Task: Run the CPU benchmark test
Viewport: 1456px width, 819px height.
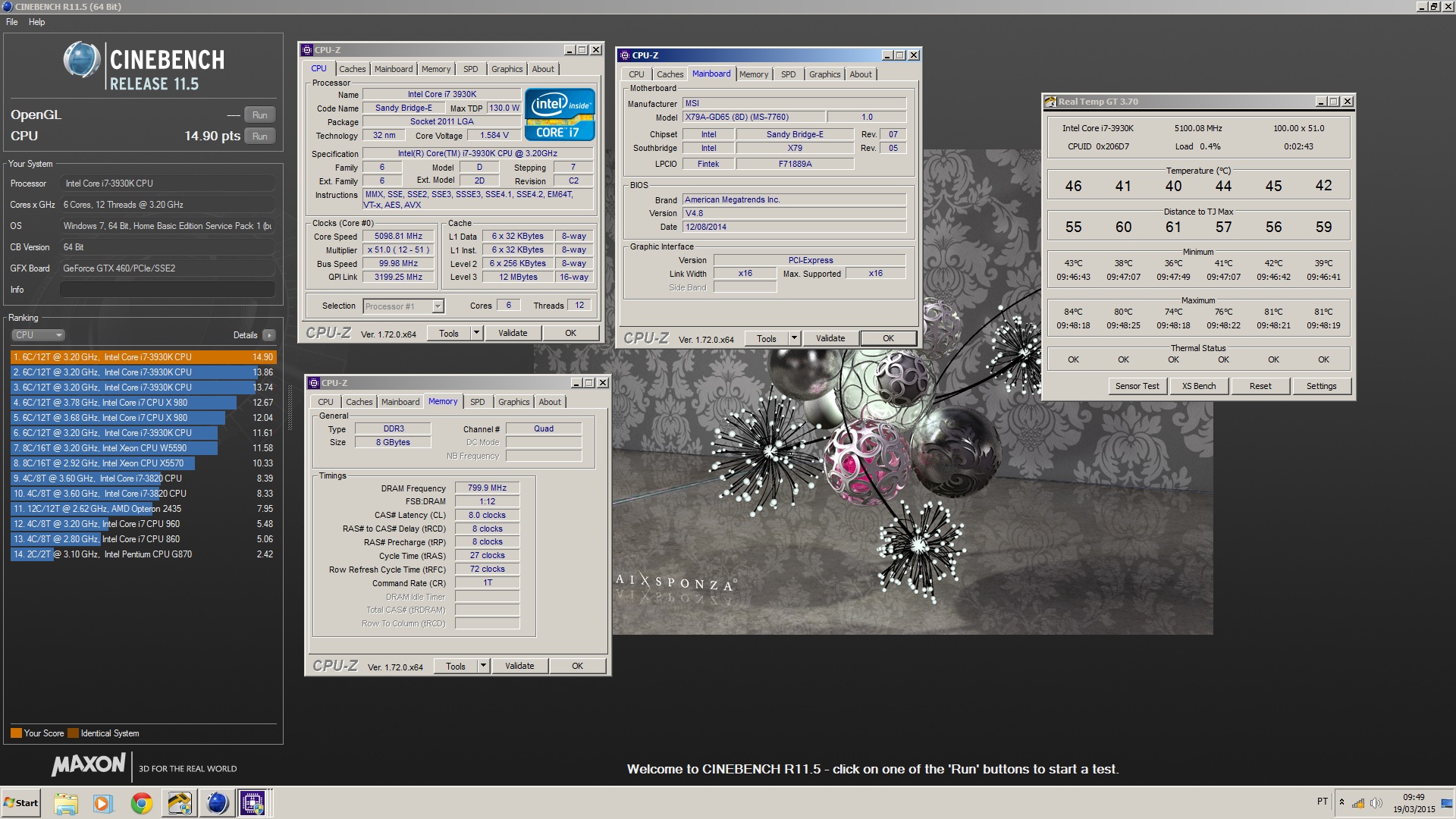Action: [x=259, y=136]
